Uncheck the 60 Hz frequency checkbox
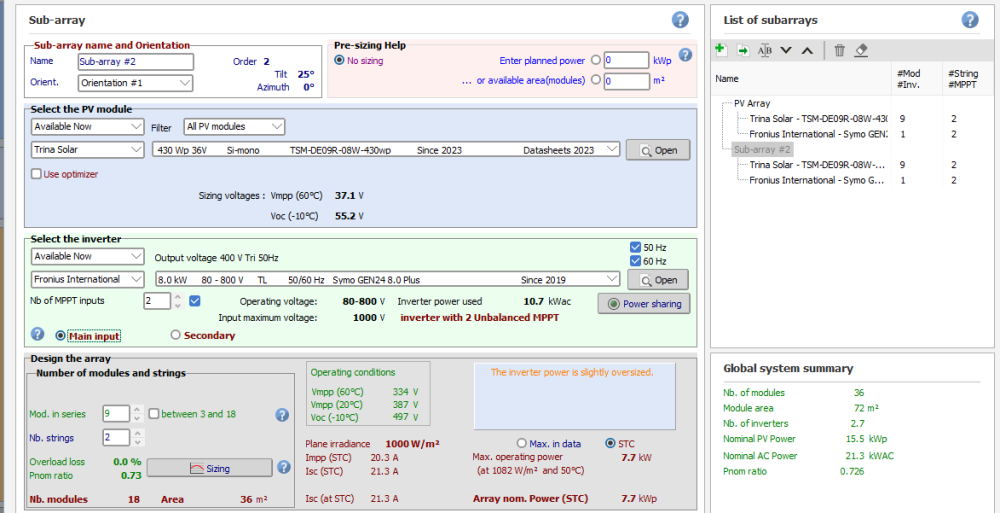The image size is (1000, 513). 636,262
